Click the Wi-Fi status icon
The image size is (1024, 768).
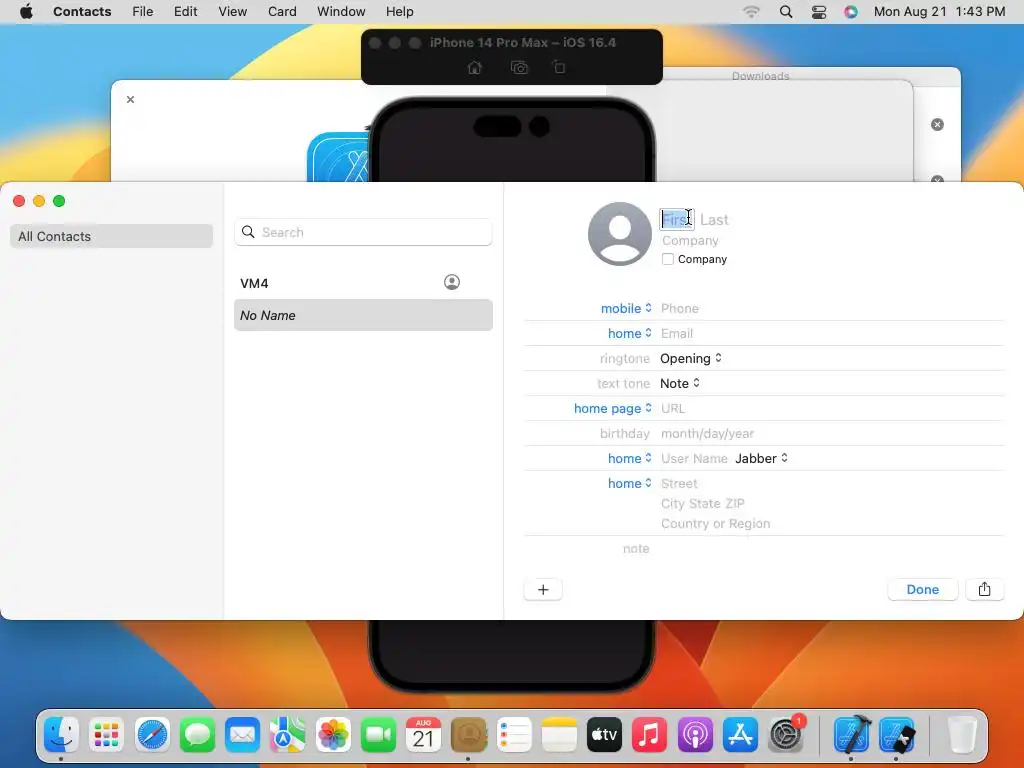(x=752, y=12)
